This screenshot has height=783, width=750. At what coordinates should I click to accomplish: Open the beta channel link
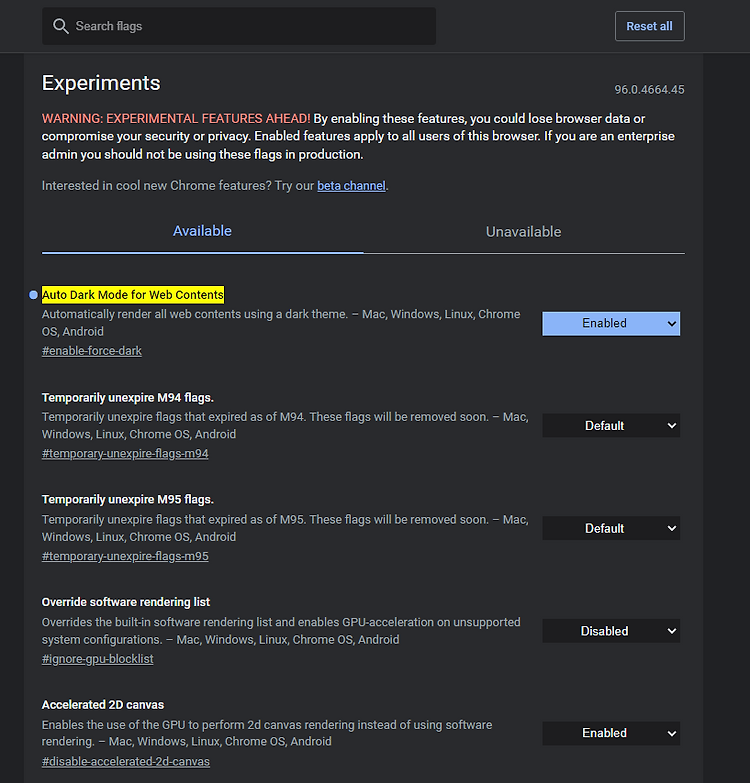pyautogui.click(x=351, y=186)
